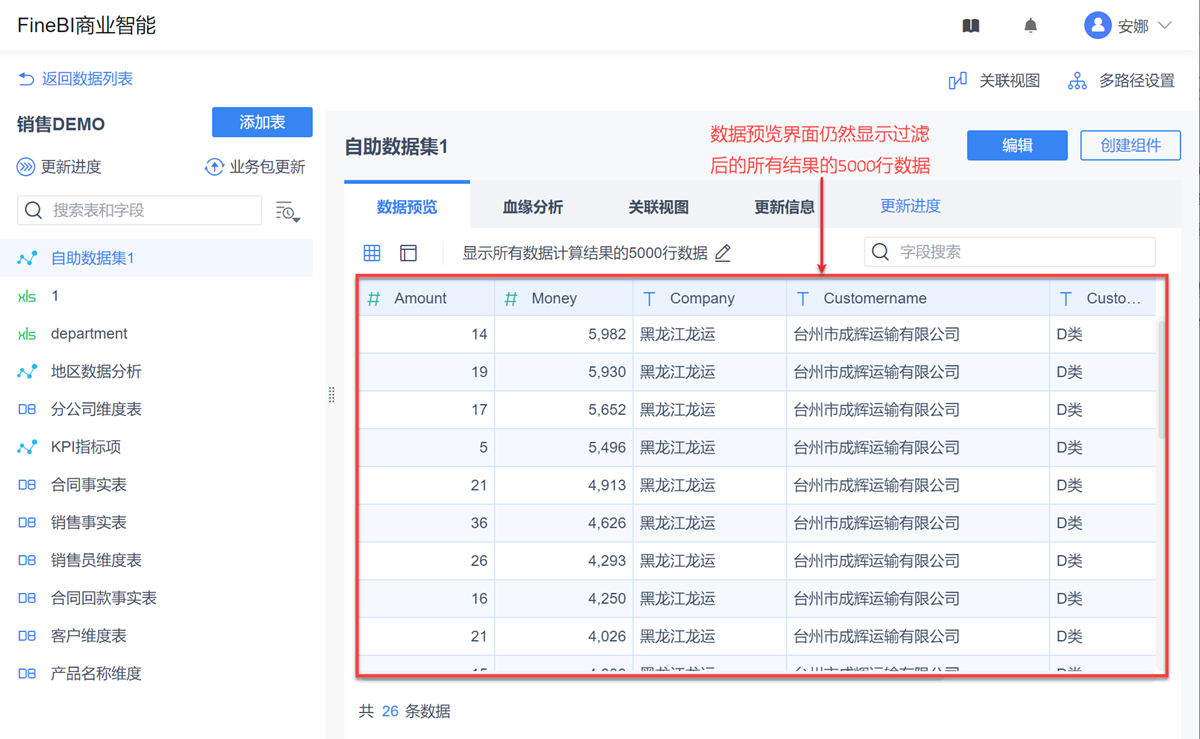
Task: Click the Money cell 4,913
Action: (x=564, y=485)
